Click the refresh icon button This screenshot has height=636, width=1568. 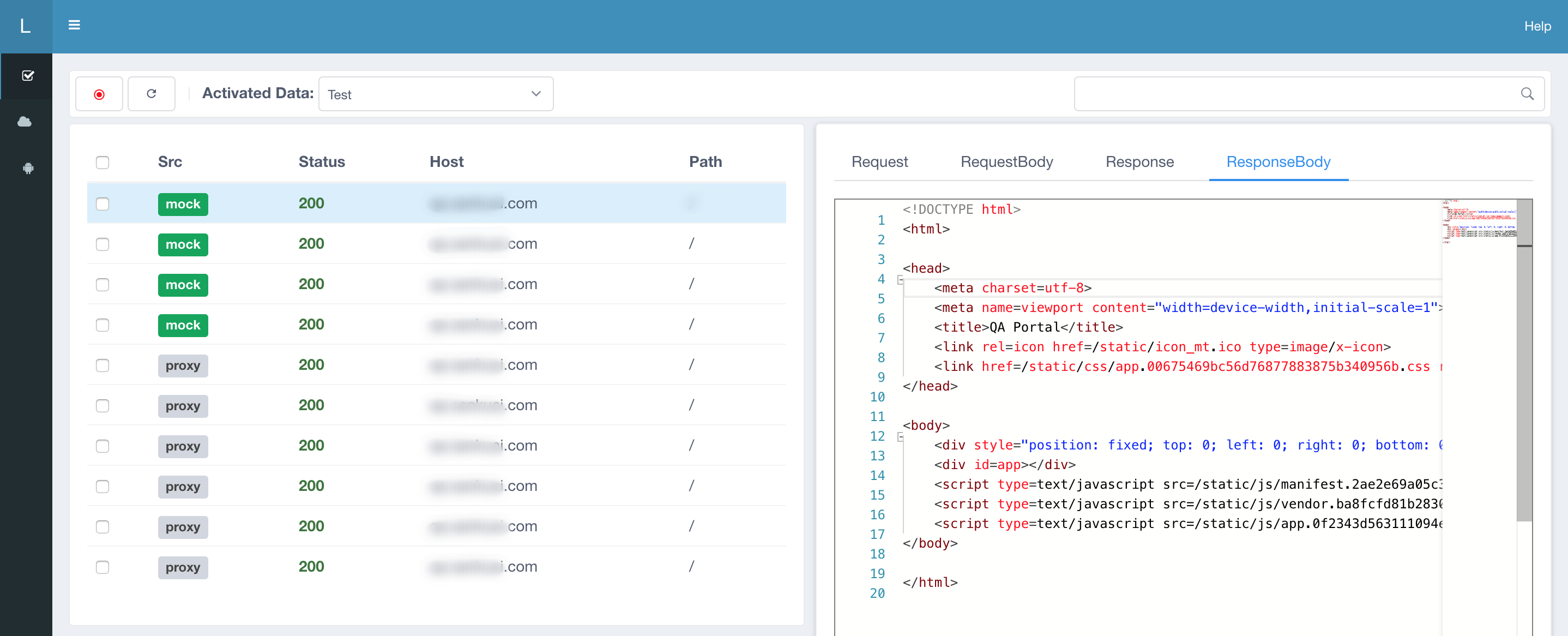pyautogui.click(x=152, y=94)
